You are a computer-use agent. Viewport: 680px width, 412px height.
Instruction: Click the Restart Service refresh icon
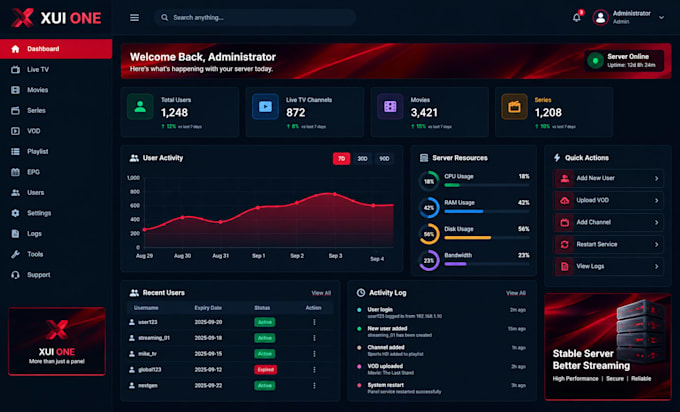point(565,245)
